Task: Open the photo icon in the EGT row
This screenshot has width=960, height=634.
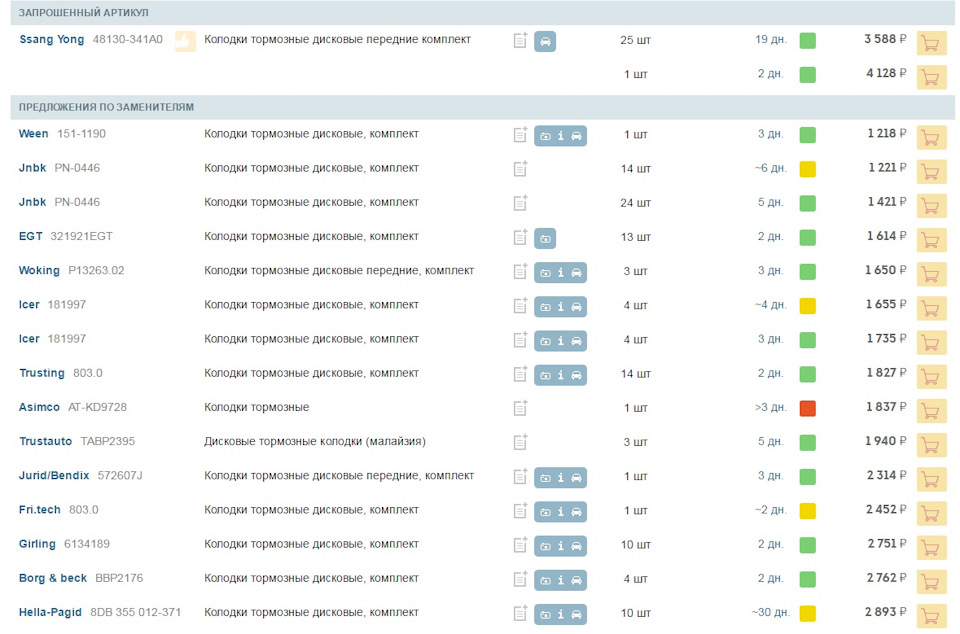Action: coord(545,239)
